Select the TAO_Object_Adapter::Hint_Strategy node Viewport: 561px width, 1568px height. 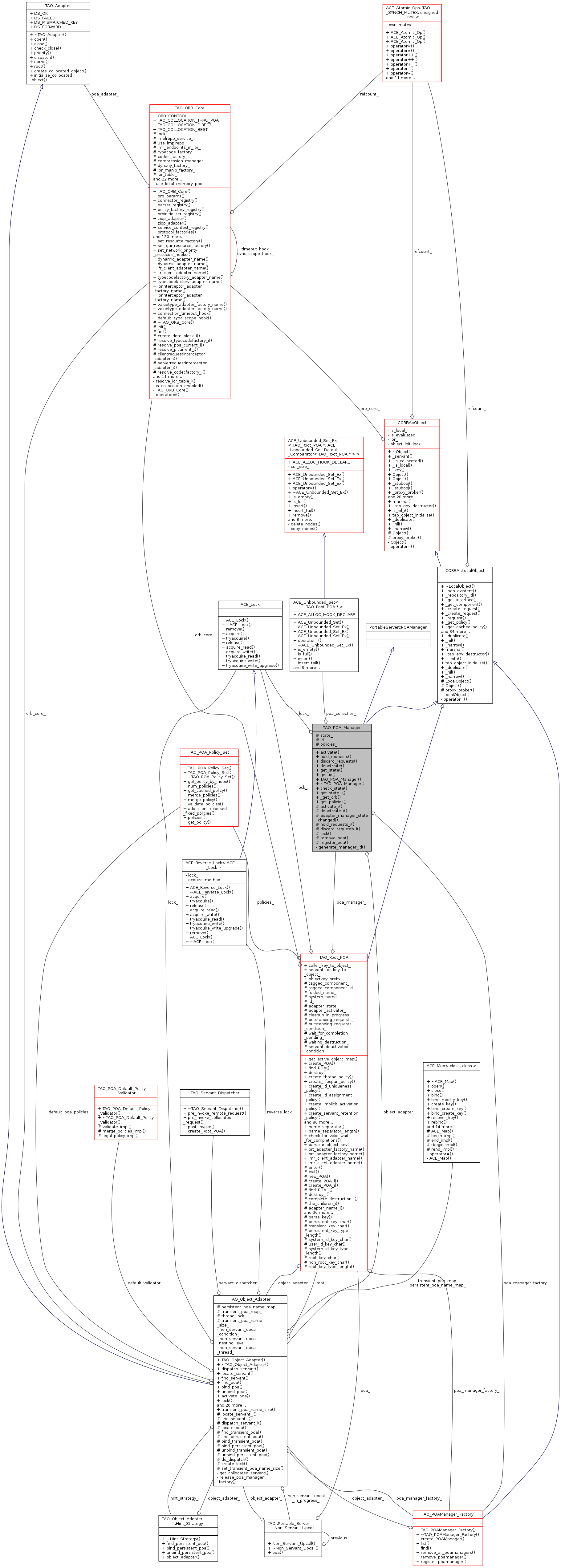point(188,1521)
